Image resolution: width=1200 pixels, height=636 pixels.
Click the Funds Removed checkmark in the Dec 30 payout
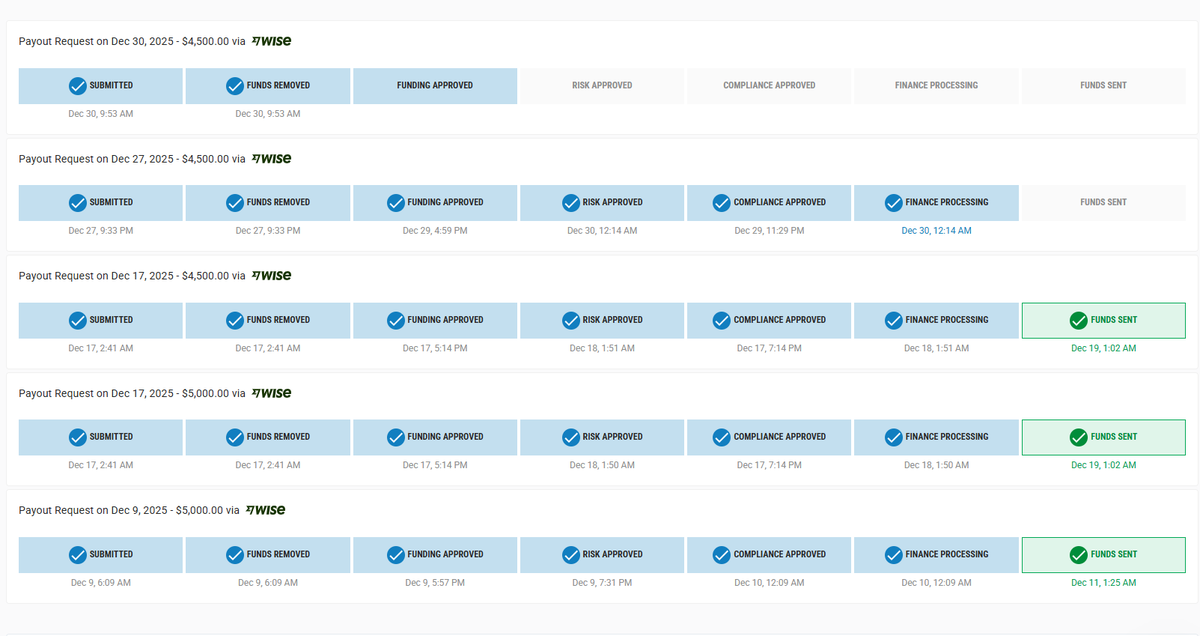click(235, 86)
